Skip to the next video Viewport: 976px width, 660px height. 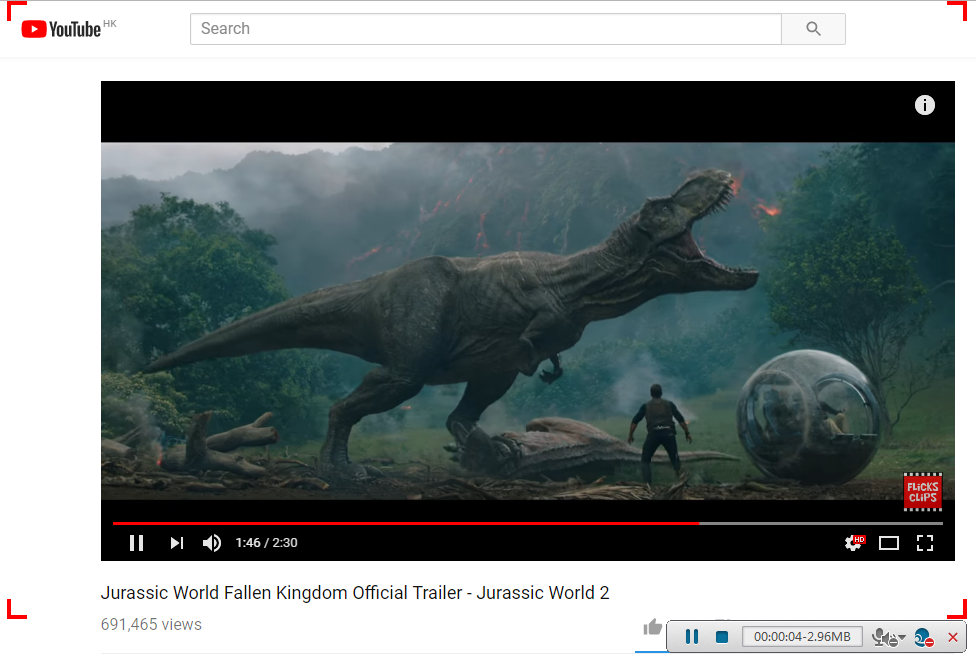[x=176, y=543]
